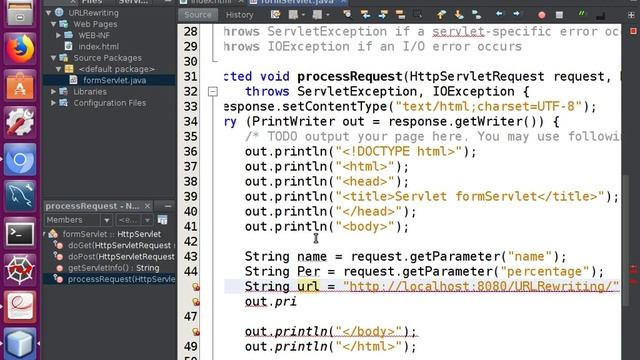
Task: Click line number 43 in gutter
Action: tap(190, 257)
